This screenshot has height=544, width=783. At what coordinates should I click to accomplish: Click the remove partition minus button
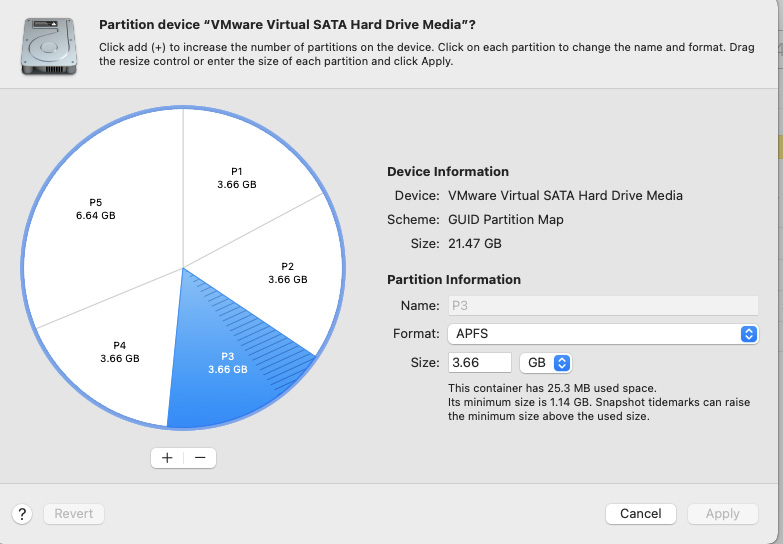(x=200, y=458)
